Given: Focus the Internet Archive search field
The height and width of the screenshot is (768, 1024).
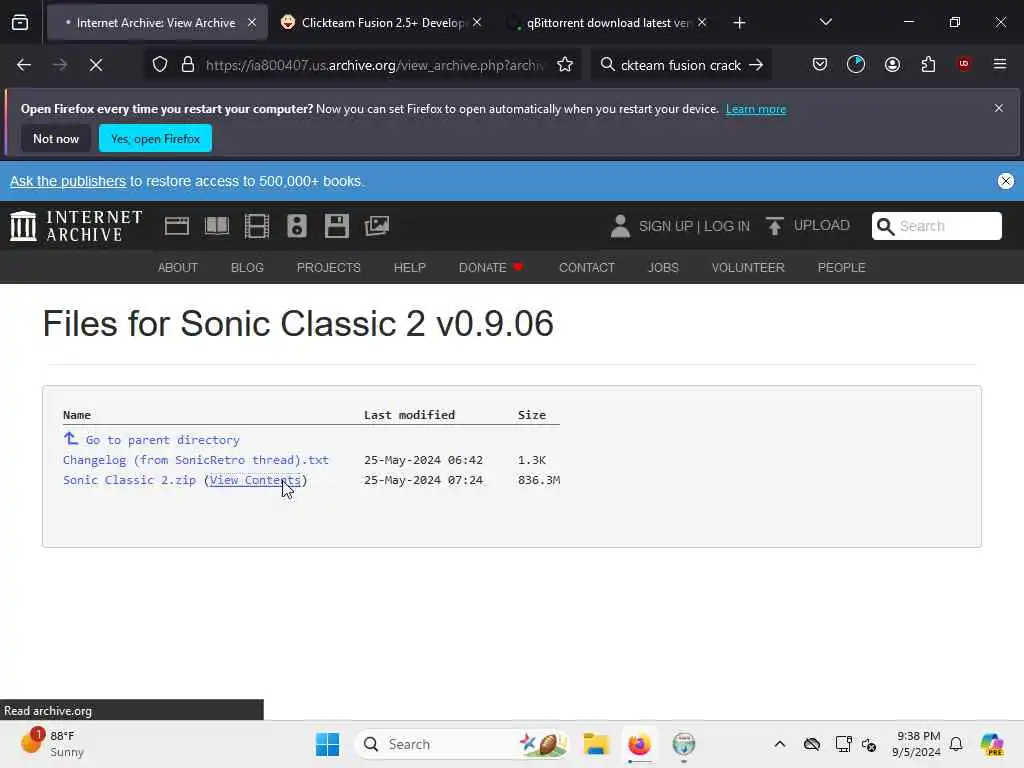Looking at the screenshot, I should pos(936,226).
